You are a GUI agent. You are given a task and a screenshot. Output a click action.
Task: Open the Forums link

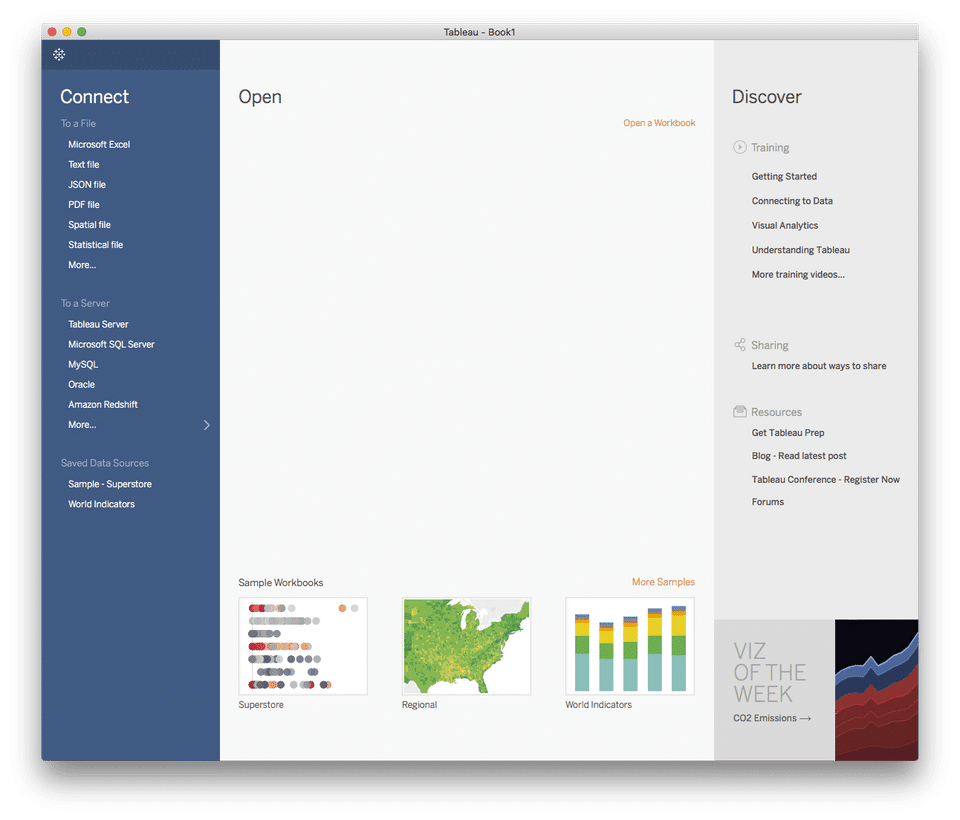click(768, 502)
